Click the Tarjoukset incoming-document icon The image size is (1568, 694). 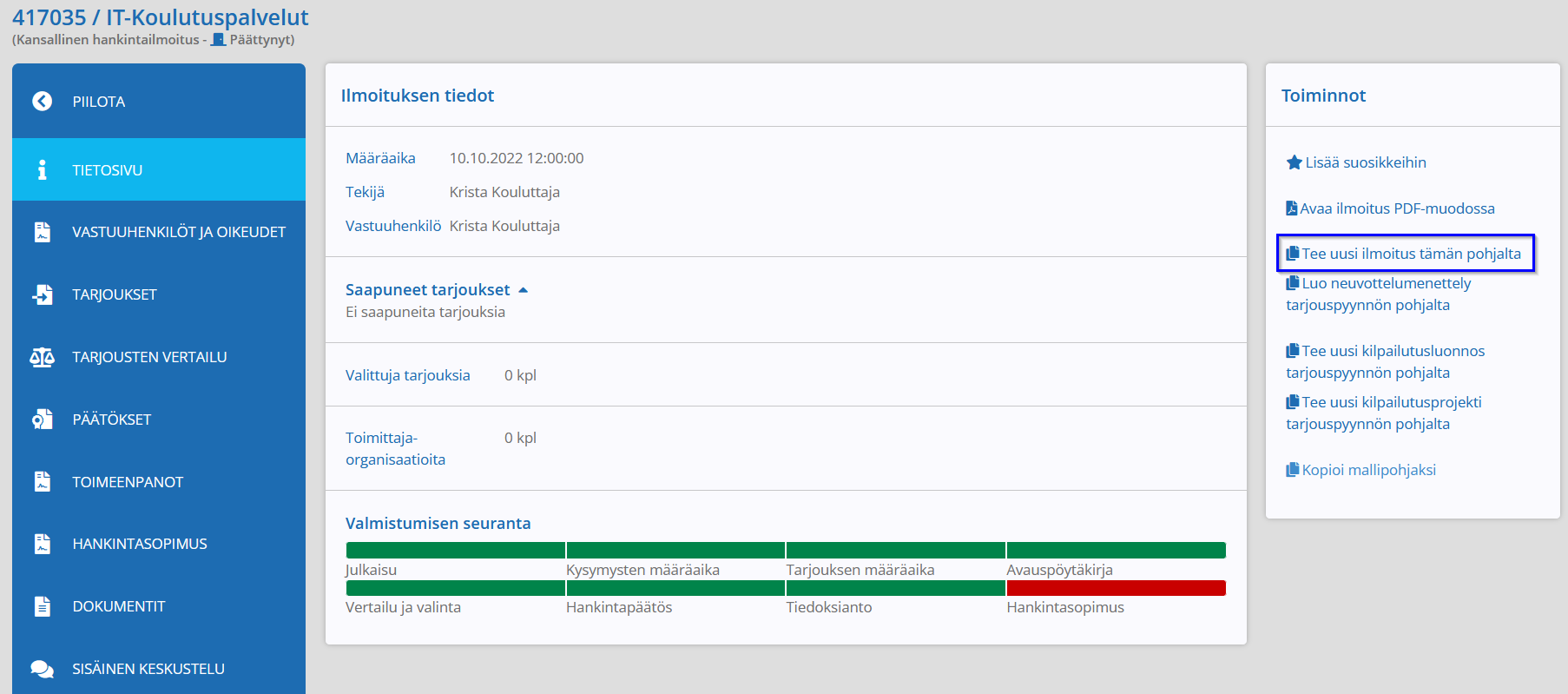(x=42, y=294)
